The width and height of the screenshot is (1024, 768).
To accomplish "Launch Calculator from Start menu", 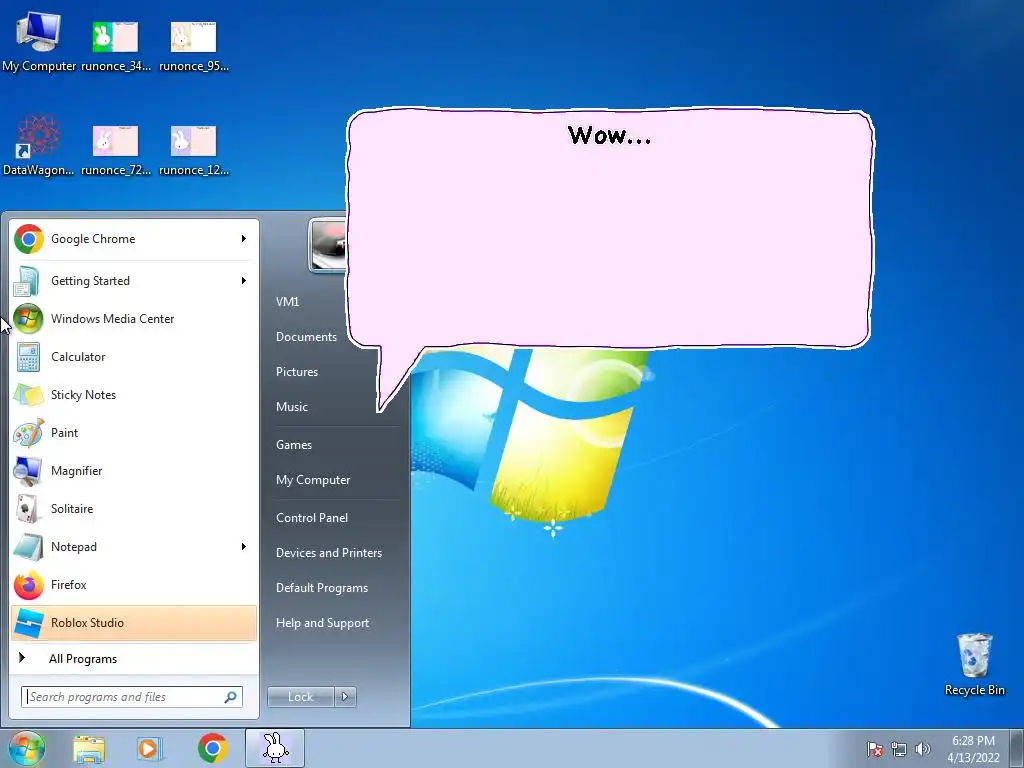I will click(x=134, y=357).
